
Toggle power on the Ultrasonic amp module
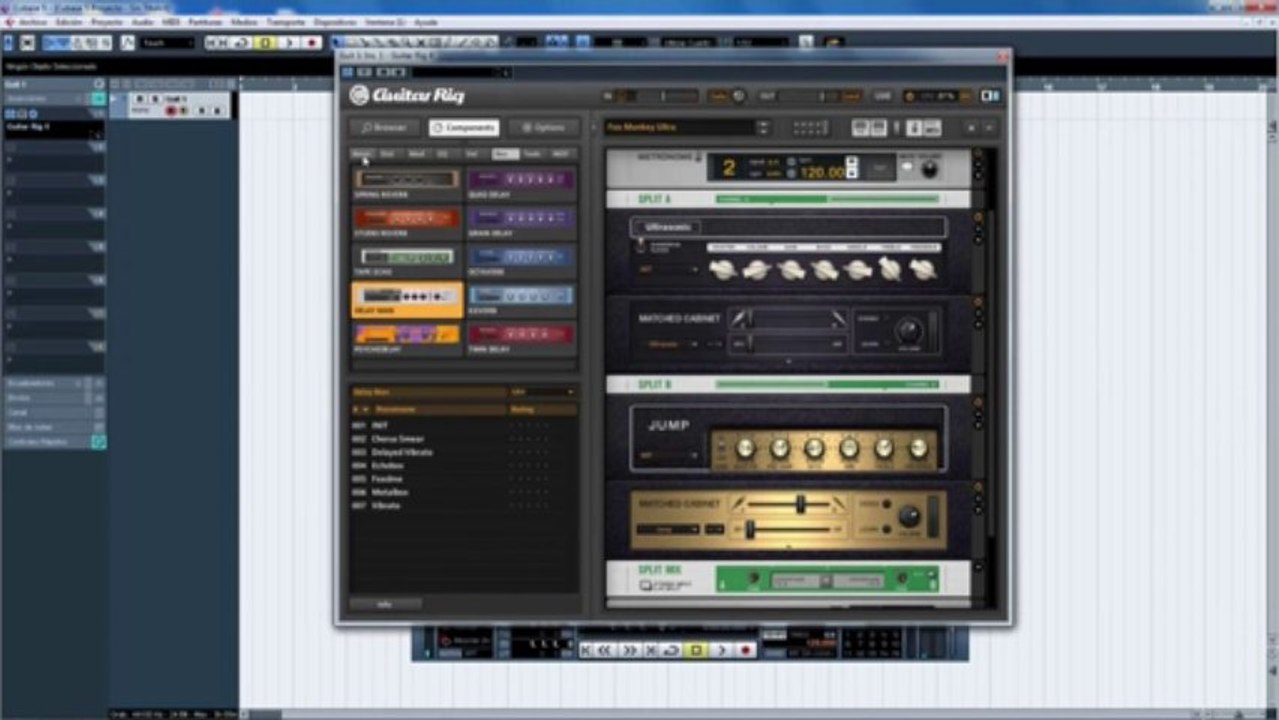(978, 217)
